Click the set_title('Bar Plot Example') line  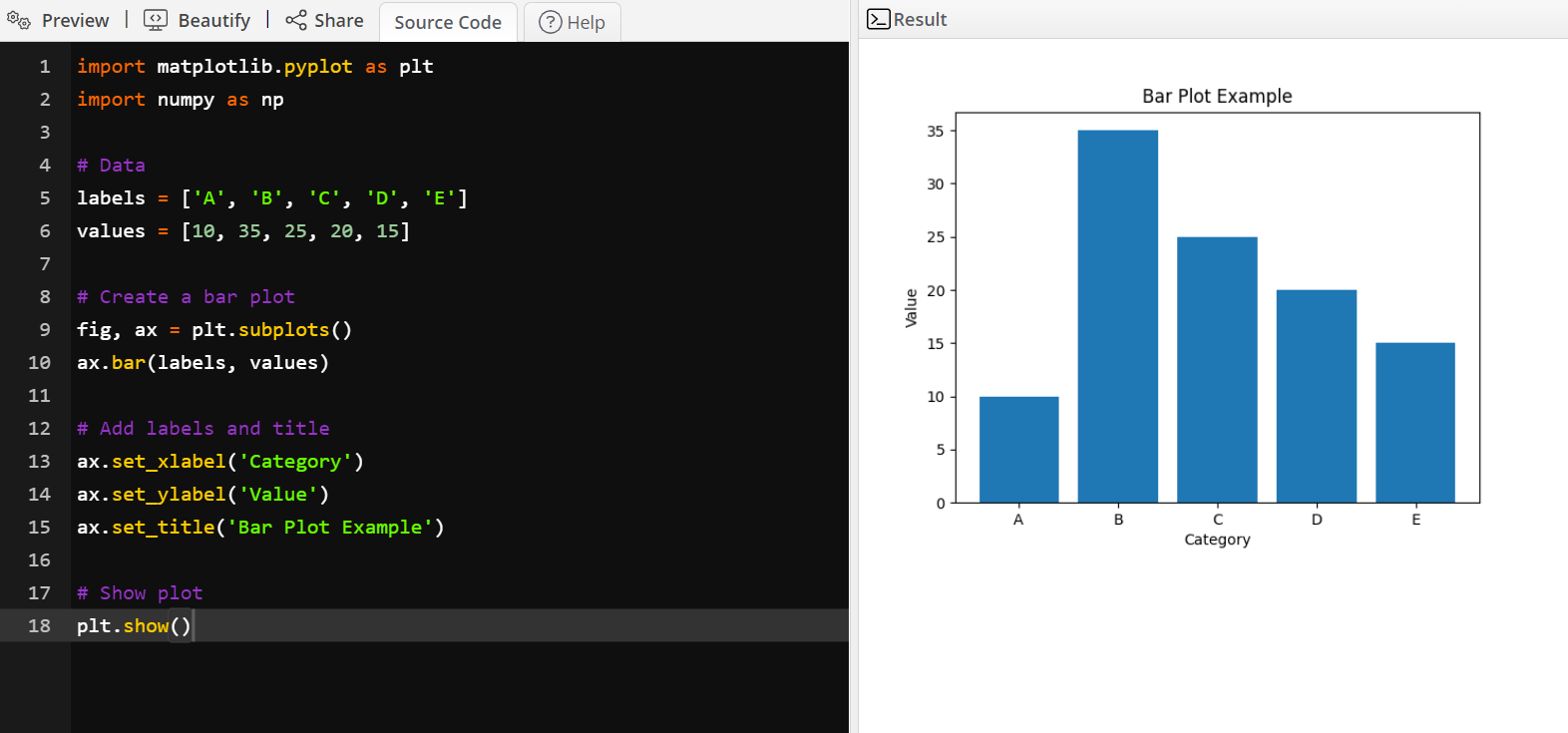(260, 528)
